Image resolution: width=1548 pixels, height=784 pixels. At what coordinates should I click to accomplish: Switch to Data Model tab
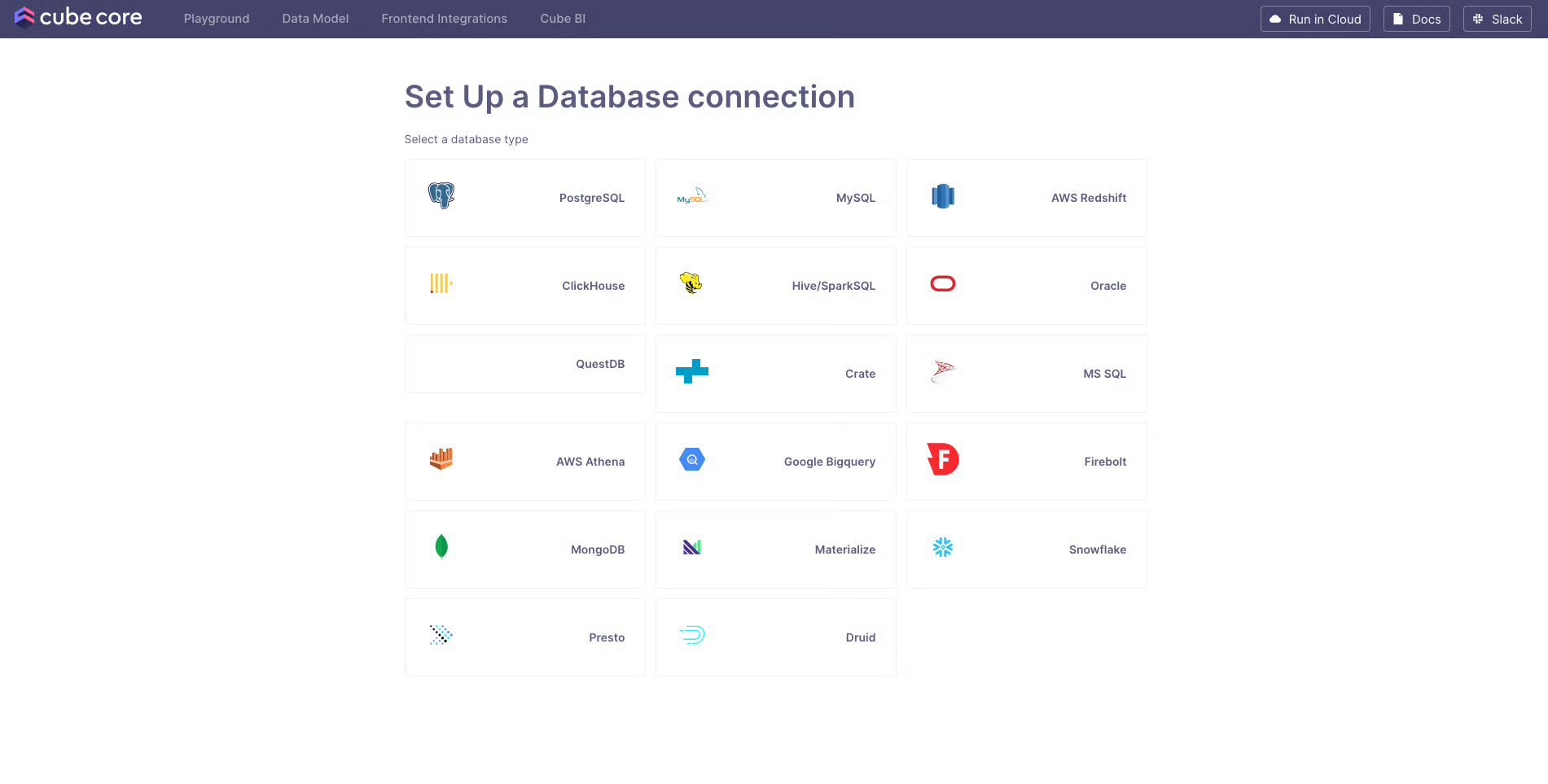point(315,19)
